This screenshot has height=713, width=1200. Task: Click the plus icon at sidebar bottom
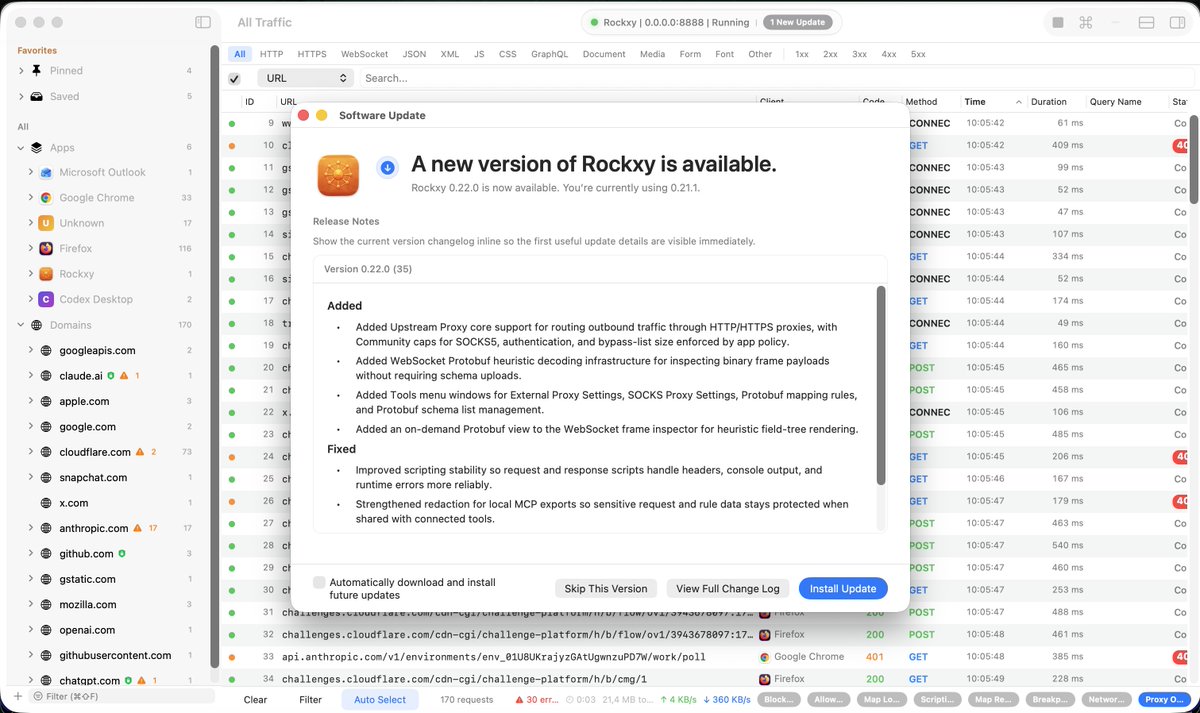[17, 696]
